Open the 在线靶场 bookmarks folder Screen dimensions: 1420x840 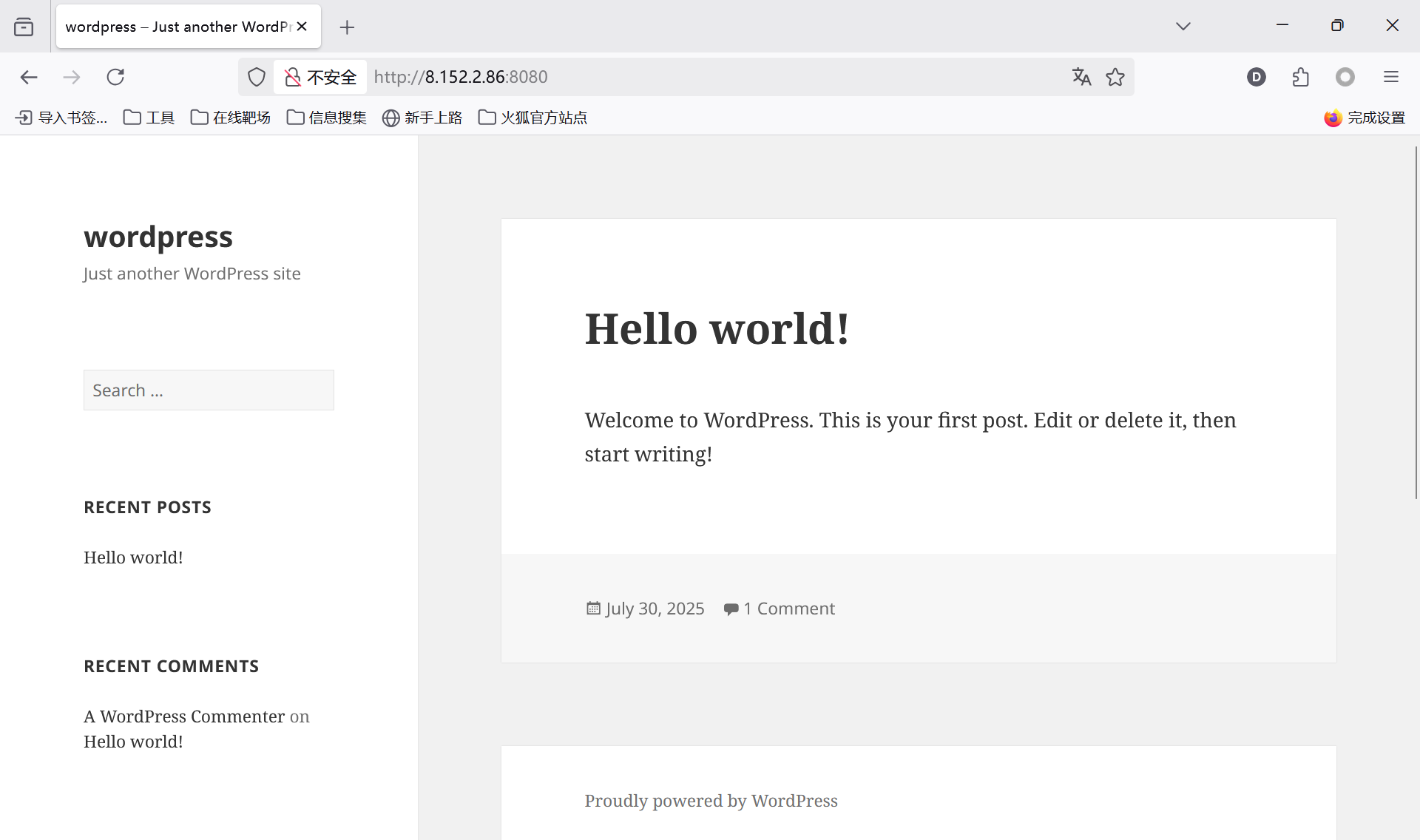pos(231,118)
